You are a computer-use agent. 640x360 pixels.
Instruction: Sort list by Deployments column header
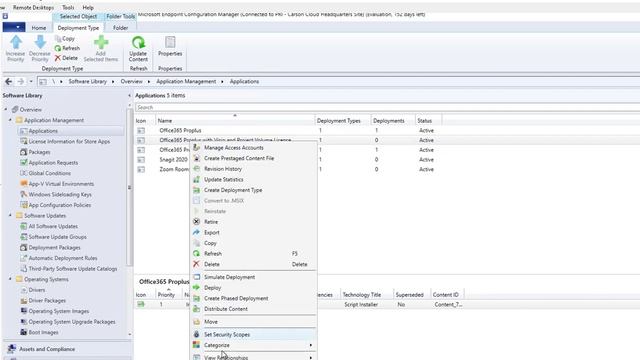[x=393, y=121]
